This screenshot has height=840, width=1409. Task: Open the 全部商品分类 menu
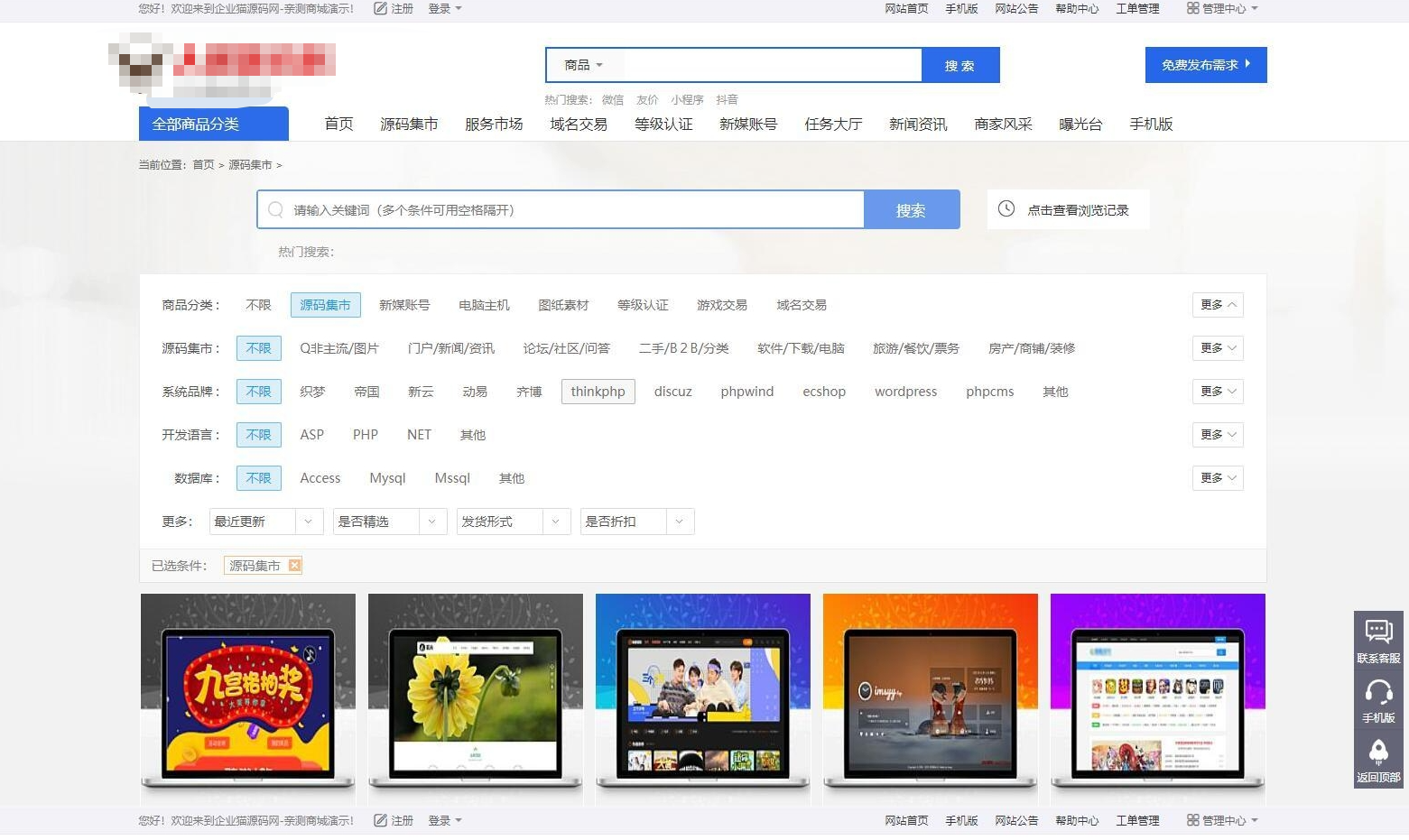214,125
